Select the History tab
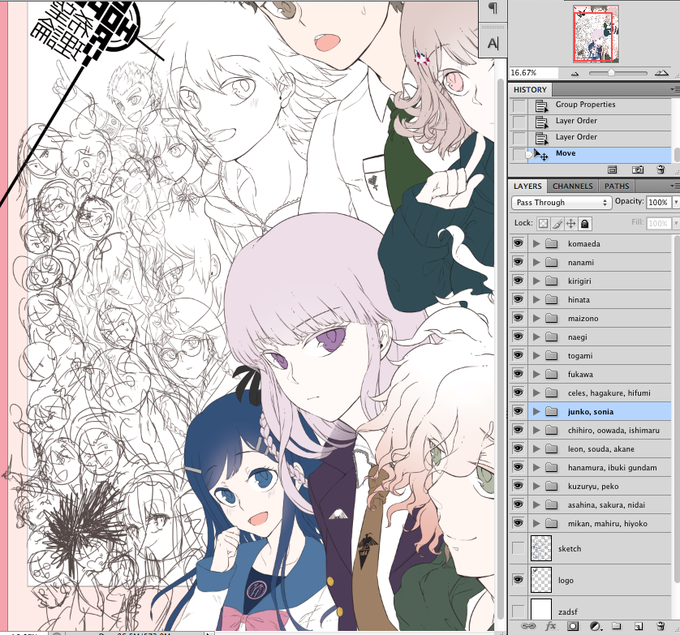This screenshot has height=635, width=680. (530, 90)
